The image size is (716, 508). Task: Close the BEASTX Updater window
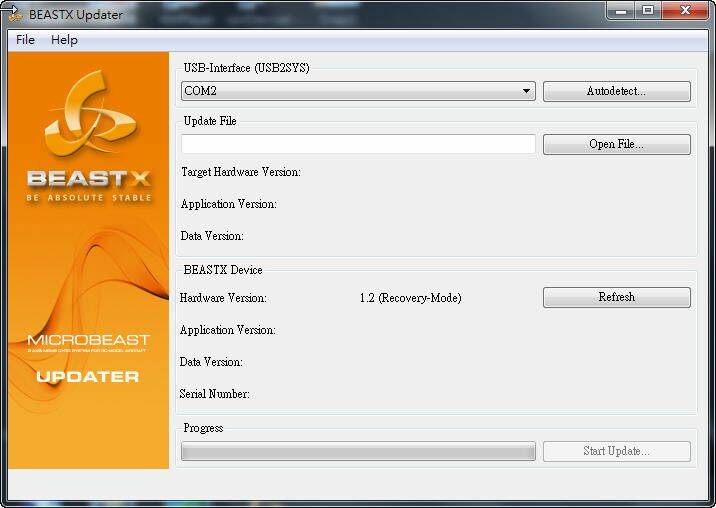tap(685, 11)
